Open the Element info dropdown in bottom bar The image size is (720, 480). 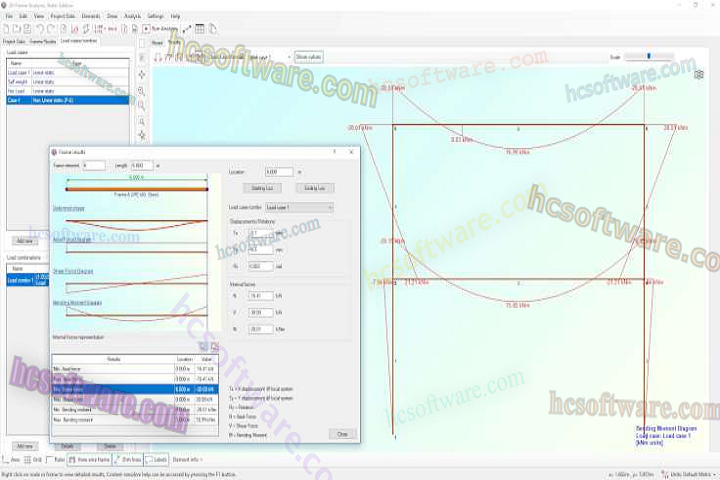click(187, 459)
